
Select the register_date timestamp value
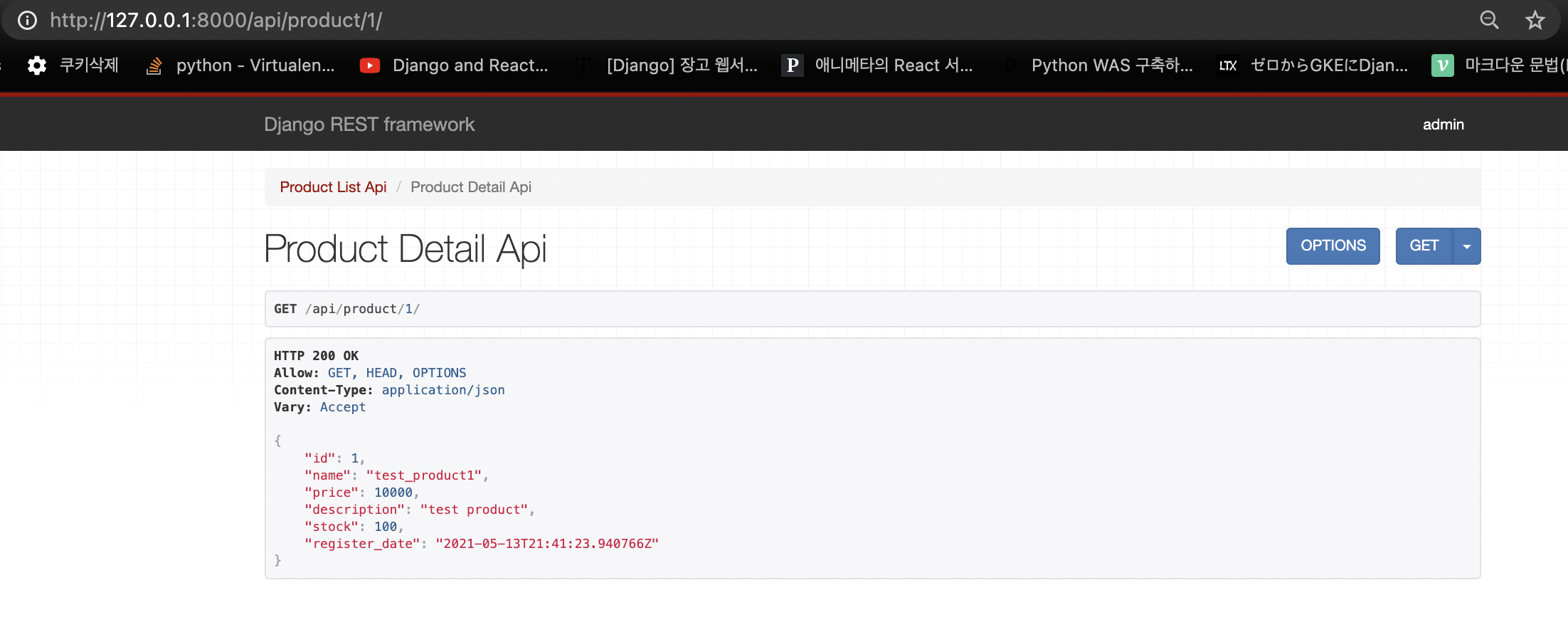click(547, 544)
